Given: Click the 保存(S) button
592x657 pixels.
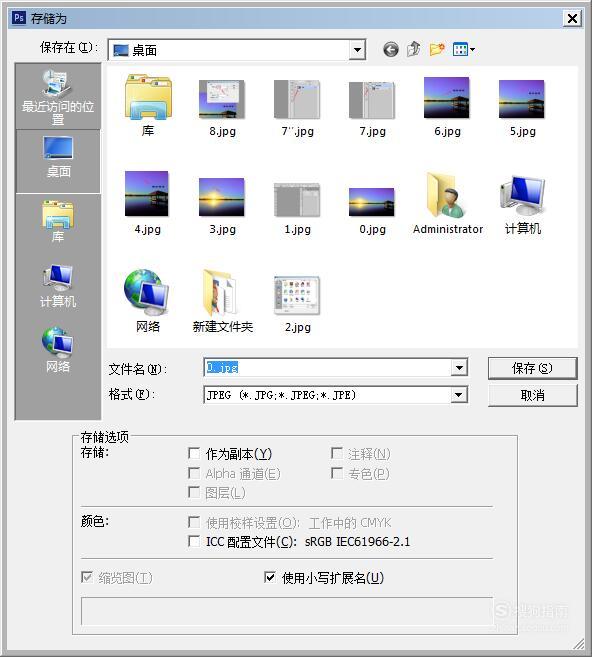Looking at the screenshot, I should point(533,368).
